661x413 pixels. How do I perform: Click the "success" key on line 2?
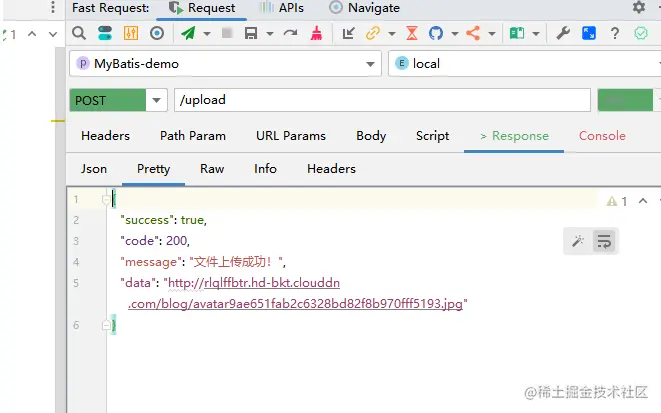pos(147,220)
